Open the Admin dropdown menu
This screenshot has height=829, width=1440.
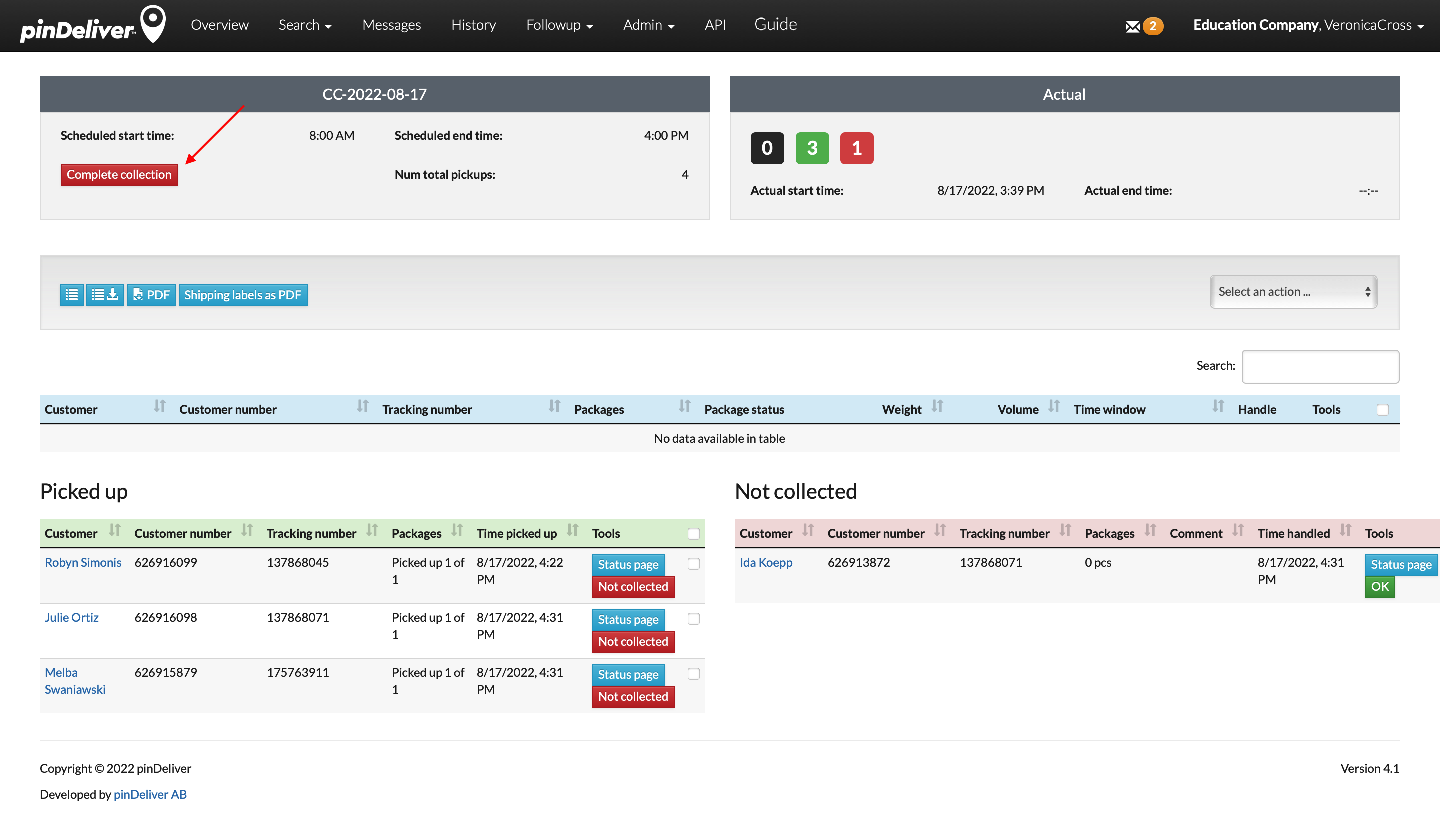point(649,25)
